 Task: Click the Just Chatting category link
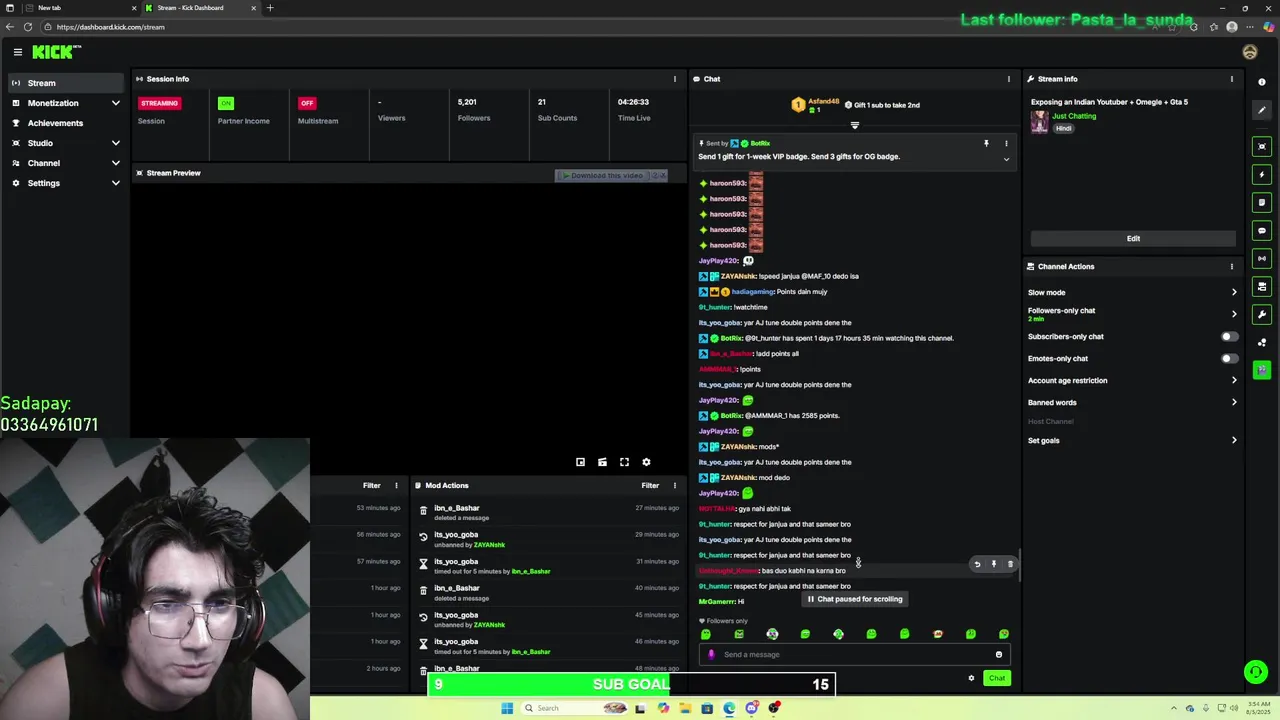pyautogui.click(x=1074, y=116)
